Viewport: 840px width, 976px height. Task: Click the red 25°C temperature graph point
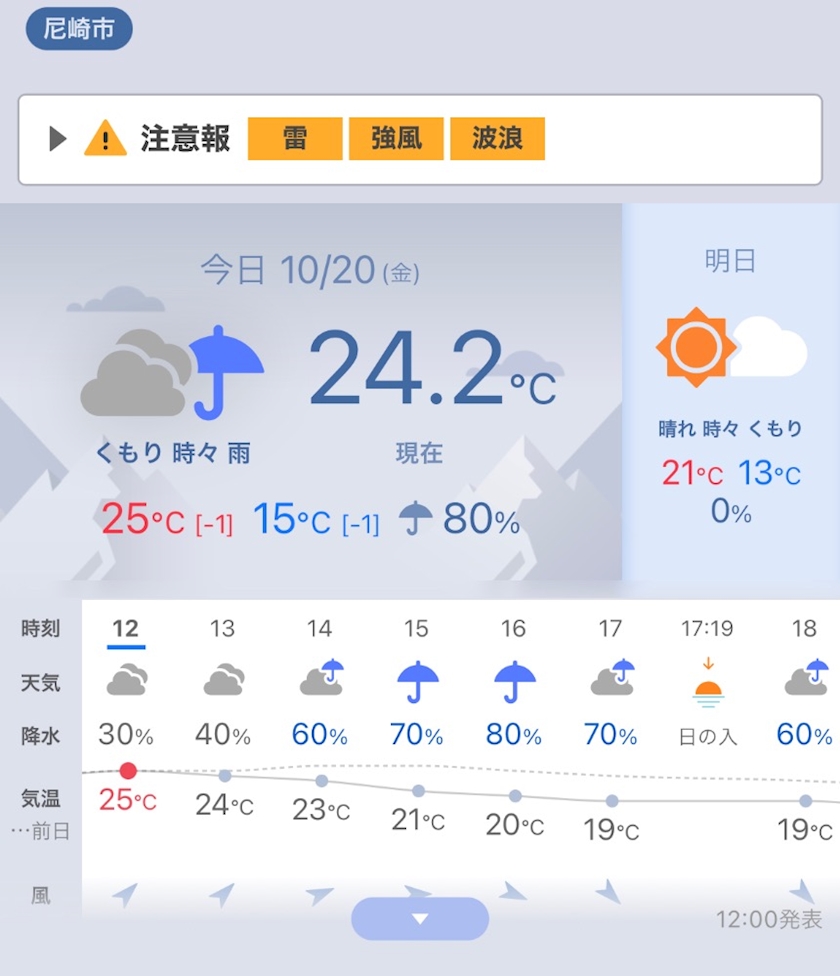click(128, 771)
